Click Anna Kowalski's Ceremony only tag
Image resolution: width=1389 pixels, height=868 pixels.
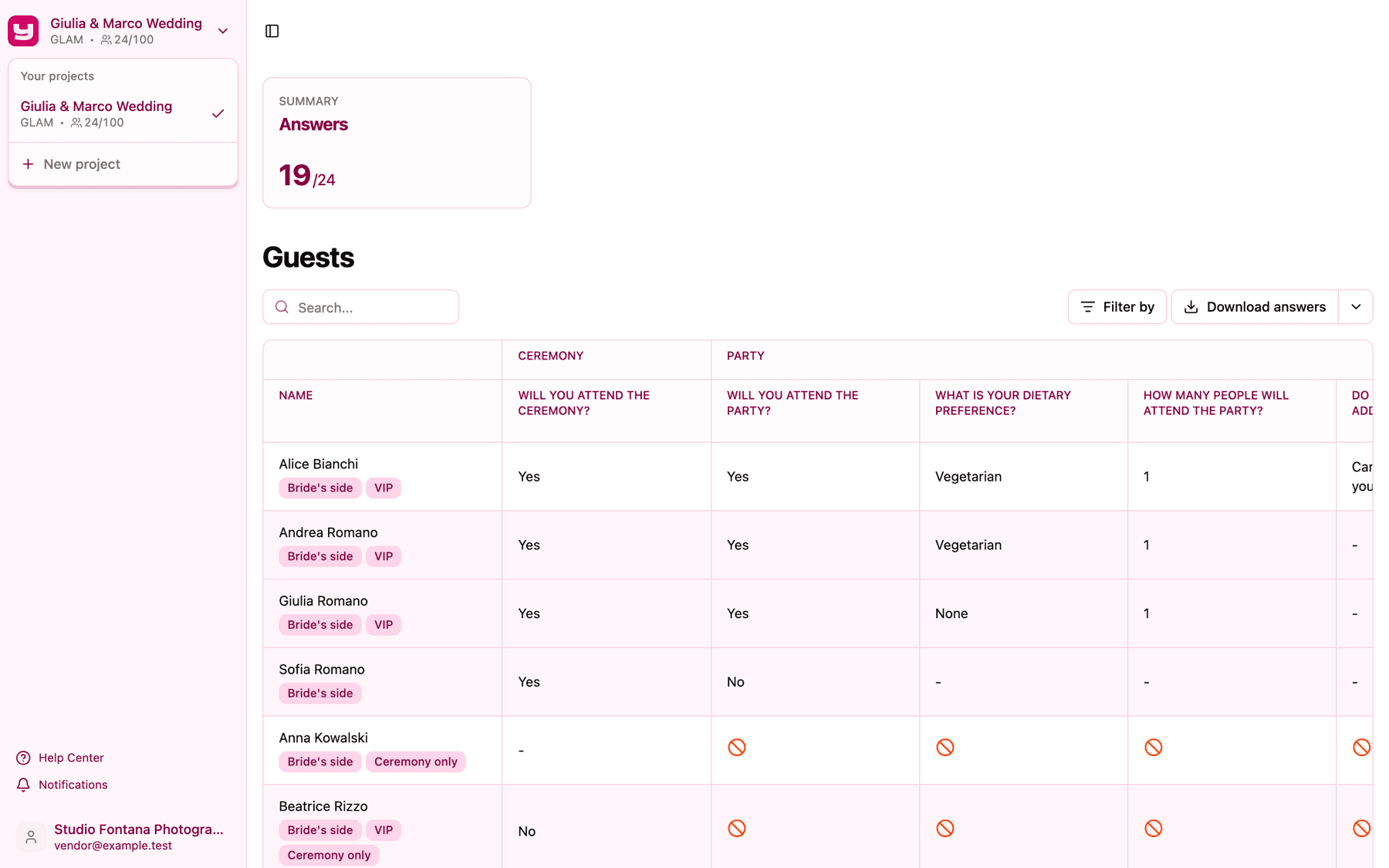[x=416, y=762]
